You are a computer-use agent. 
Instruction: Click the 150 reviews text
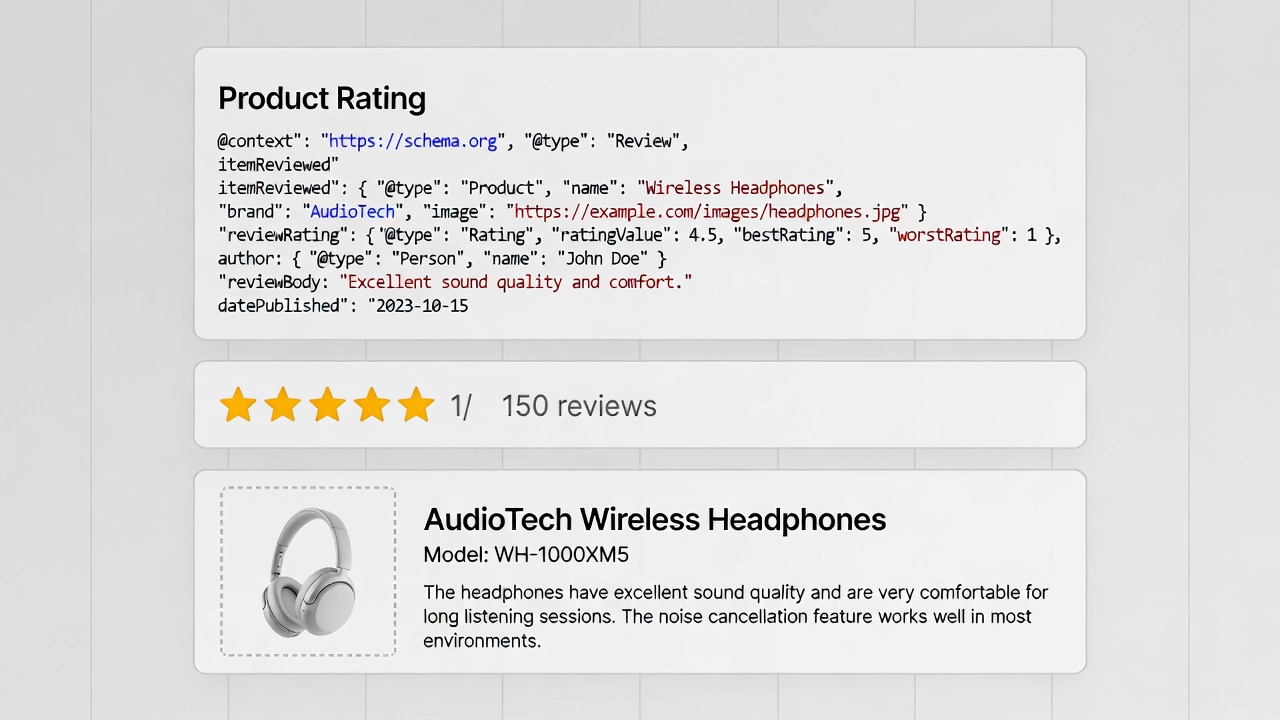click(x=579, y=406)
